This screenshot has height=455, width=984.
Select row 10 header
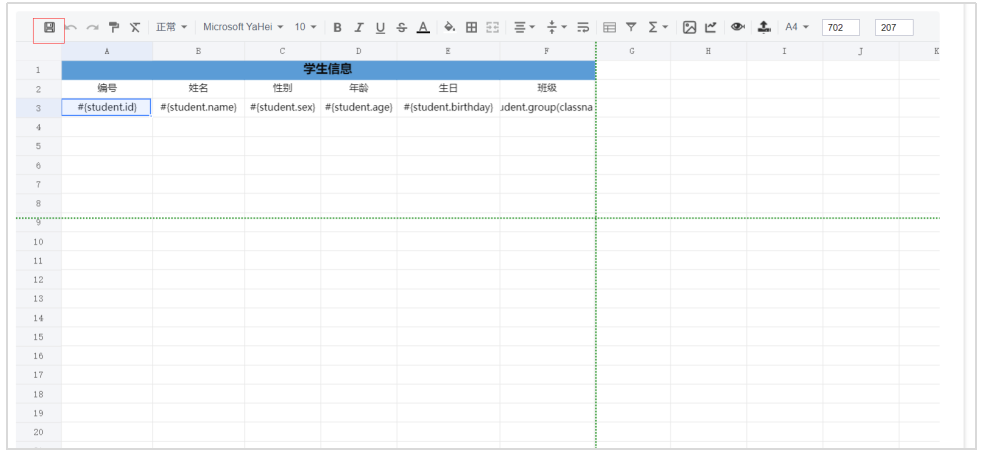(38, 242)
